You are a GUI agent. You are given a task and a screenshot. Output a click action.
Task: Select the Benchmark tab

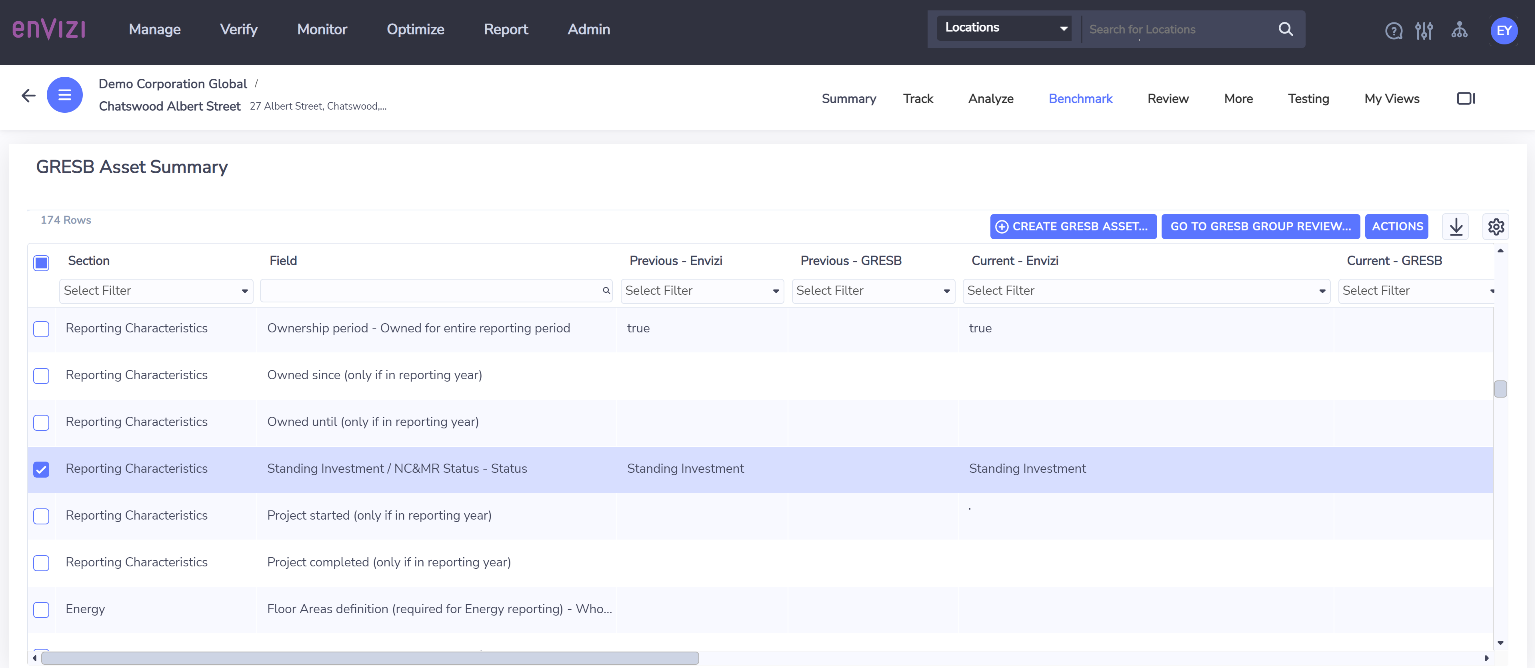(x=1081, y=99)
